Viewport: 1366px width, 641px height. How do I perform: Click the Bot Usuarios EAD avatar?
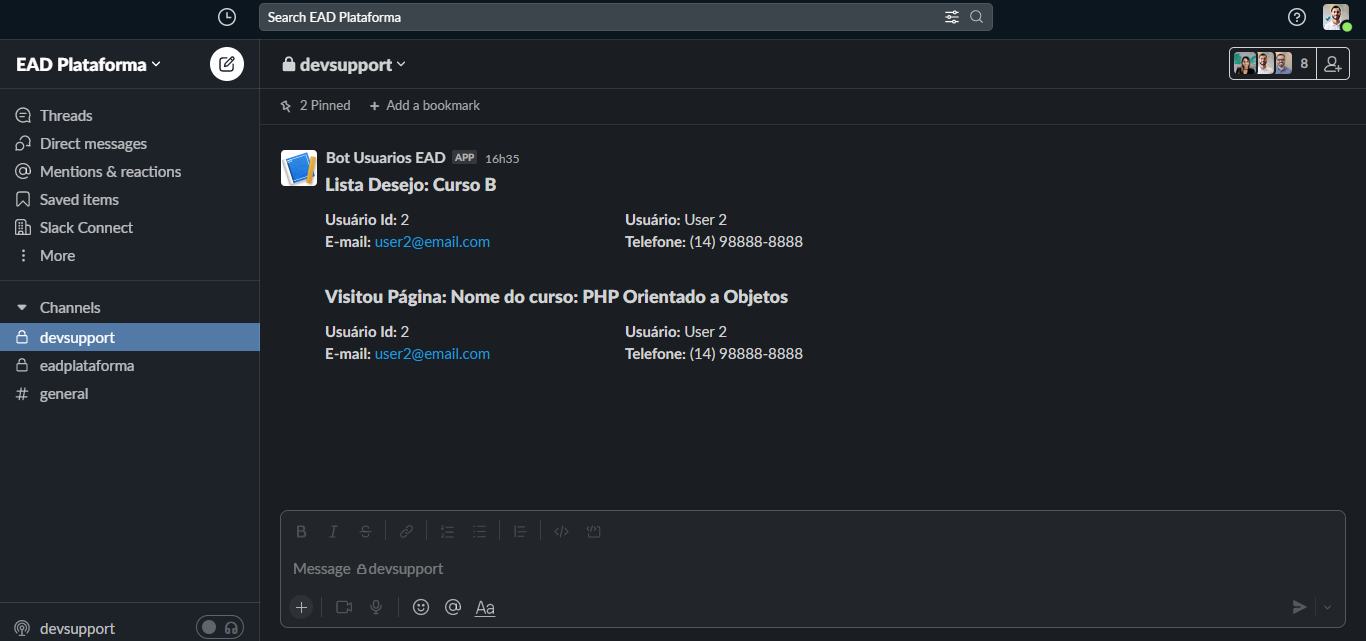pos(299,168)
